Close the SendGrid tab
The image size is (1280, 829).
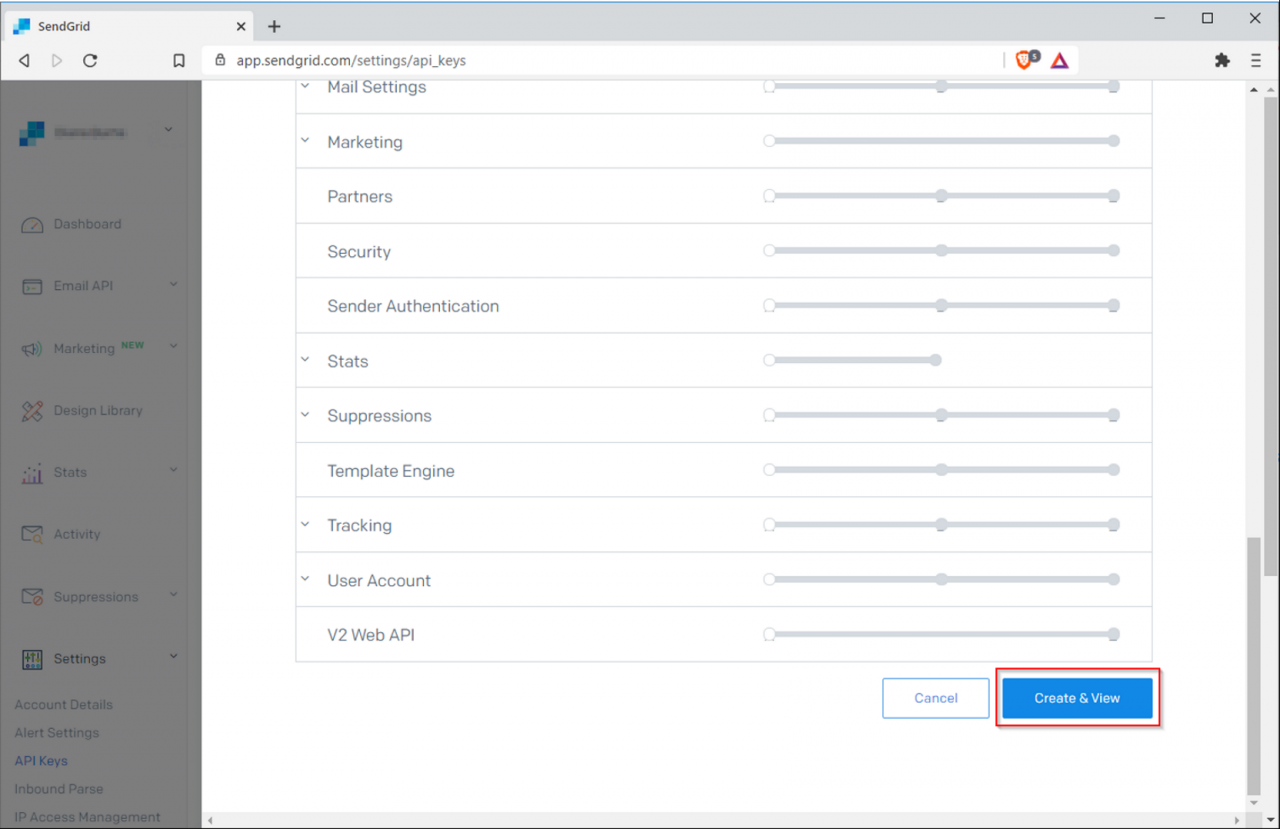[241, 26]
